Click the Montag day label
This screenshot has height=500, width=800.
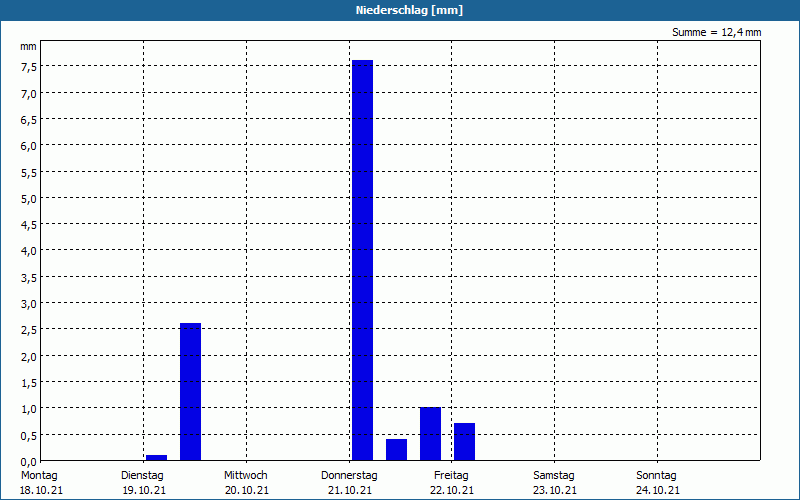(x=39, y=476)
